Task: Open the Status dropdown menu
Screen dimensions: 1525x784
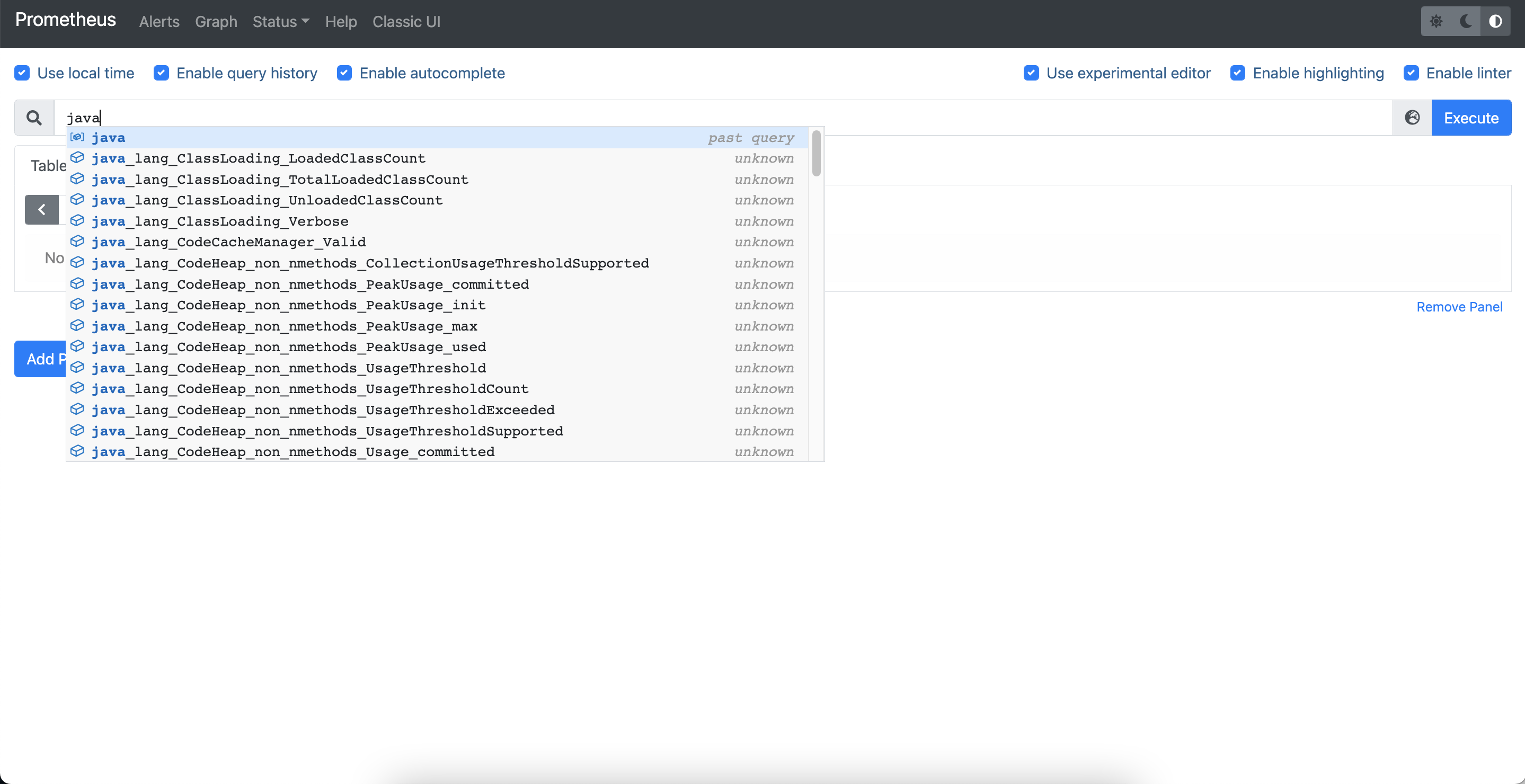Action: coord(281,22)
